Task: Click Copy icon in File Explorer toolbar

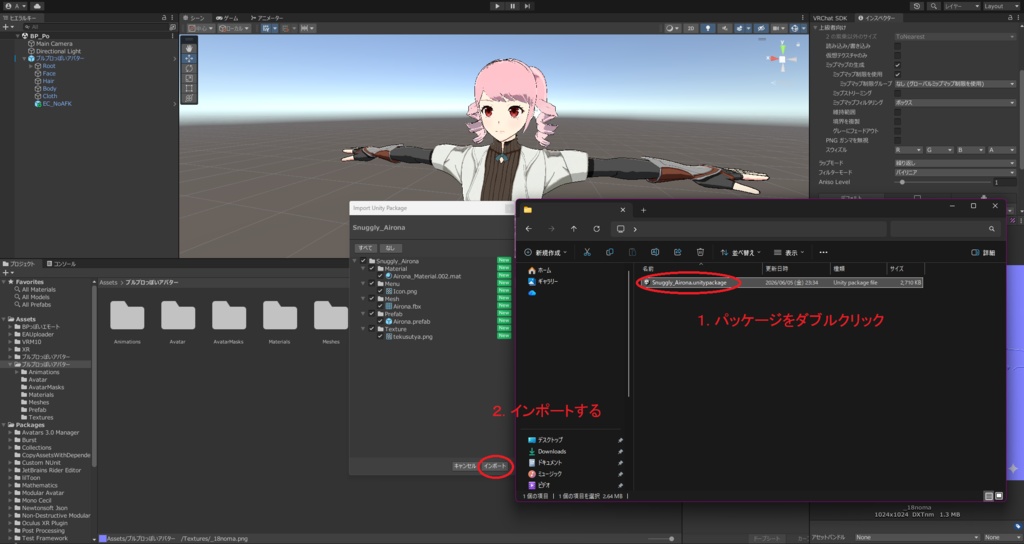Action: [609, 252]
